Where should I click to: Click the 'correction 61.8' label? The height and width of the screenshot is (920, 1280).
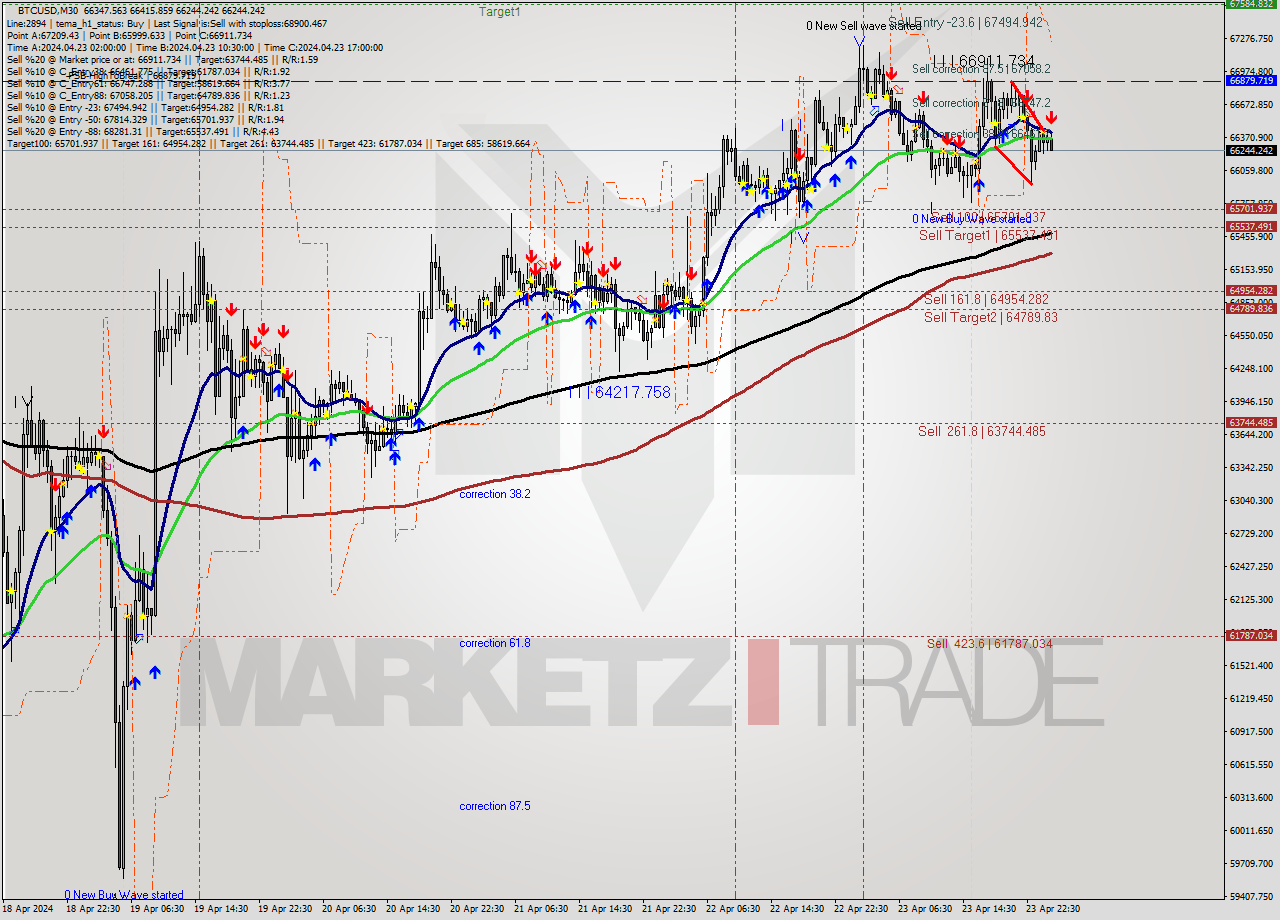495,643
